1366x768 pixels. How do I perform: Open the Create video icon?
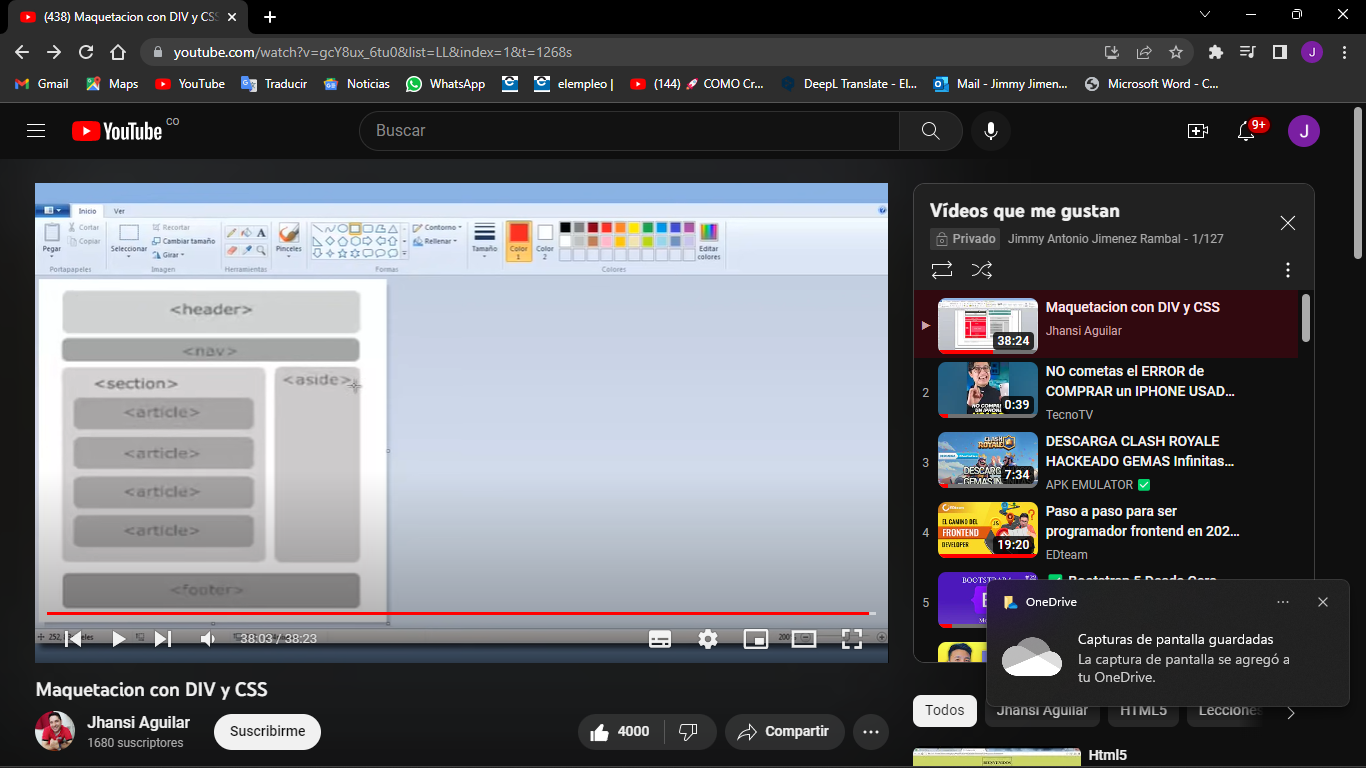(1197, 131)
